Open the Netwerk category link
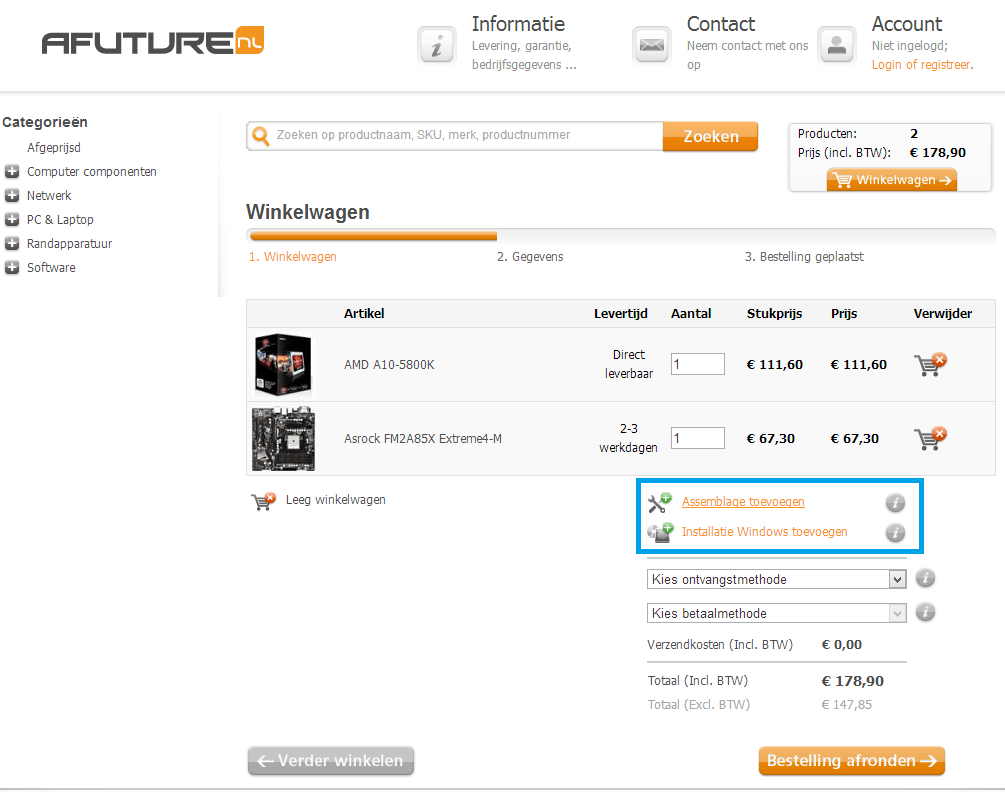The width and height of the screenshot is (1005, 801). pyautogui.click(x=49, y=195)
